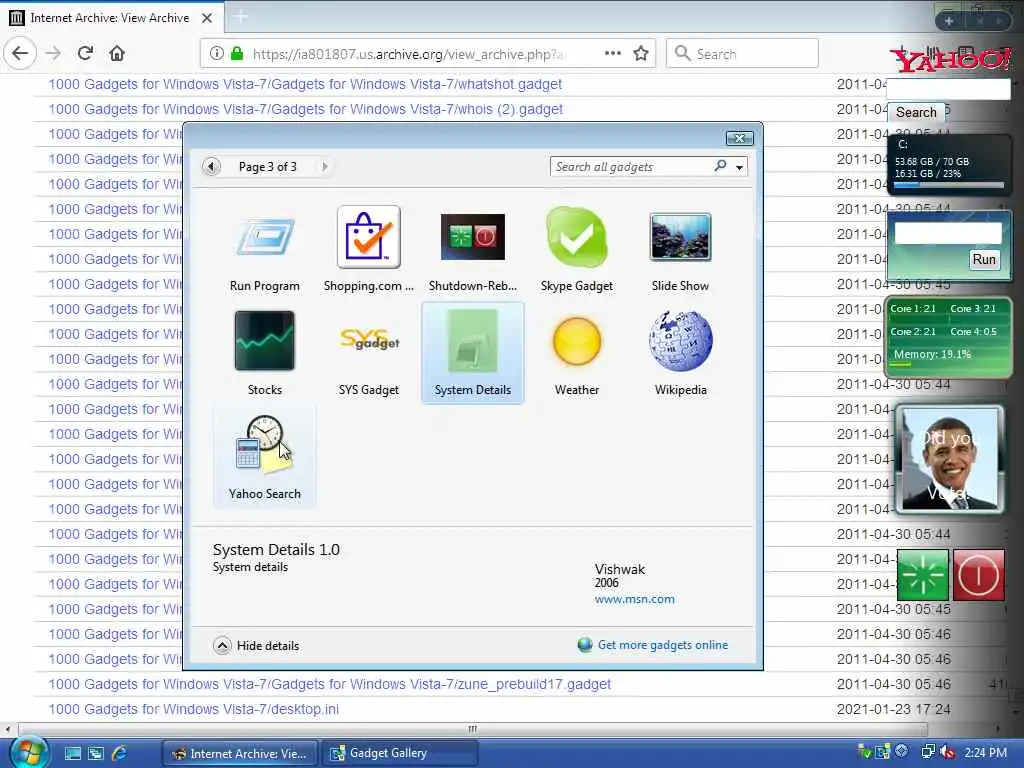The height and width of the screenshot is (768, 1024).
Task: Open a new browser tab
Action: click(x=240, y=17)
